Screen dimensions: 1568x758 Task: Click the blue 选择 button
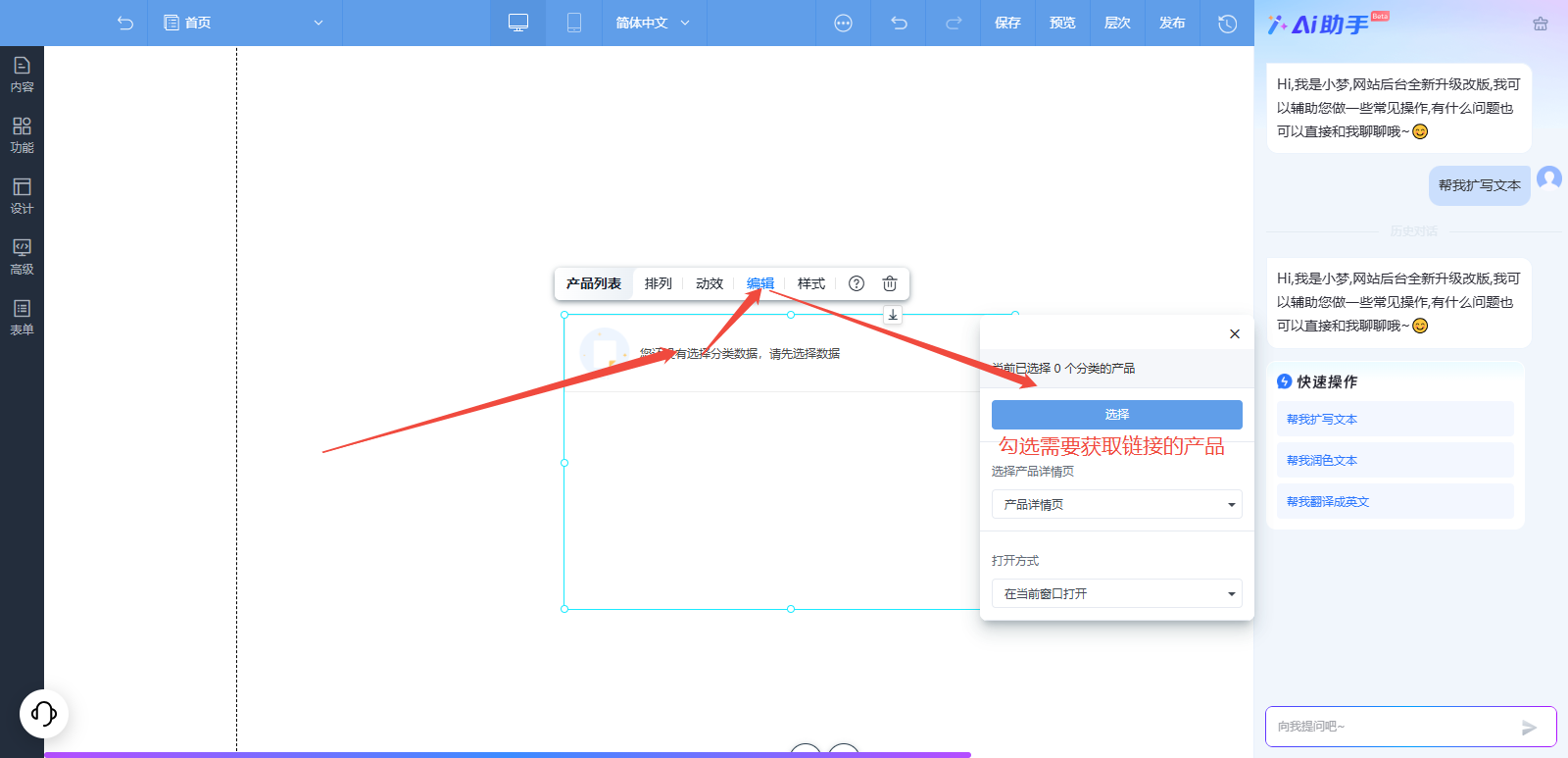[x=1116, y=414]
